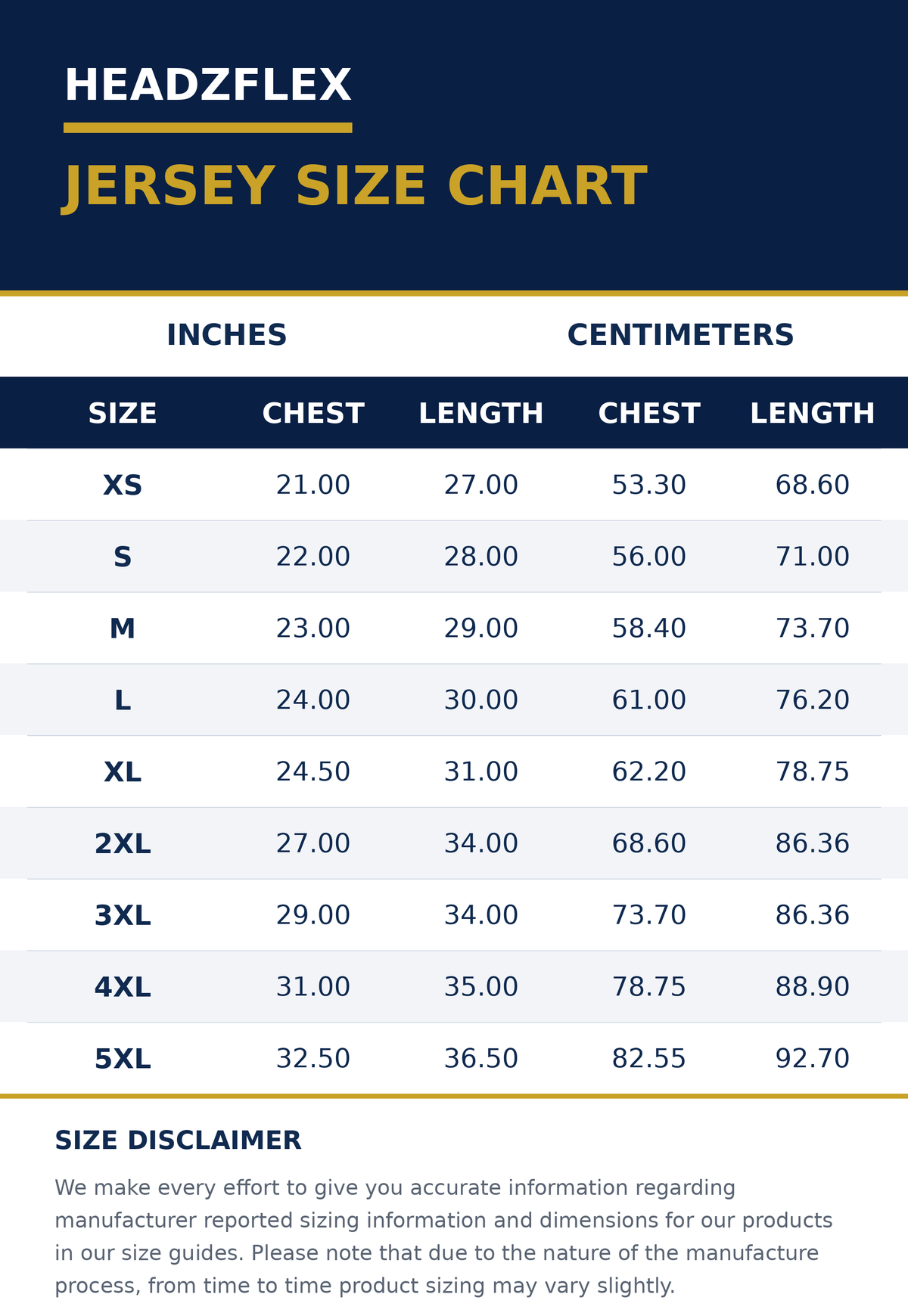Screen dimensions: 908x1316
Task: Select the 61.00 chest centimeters for L
Action: point(649,700)
